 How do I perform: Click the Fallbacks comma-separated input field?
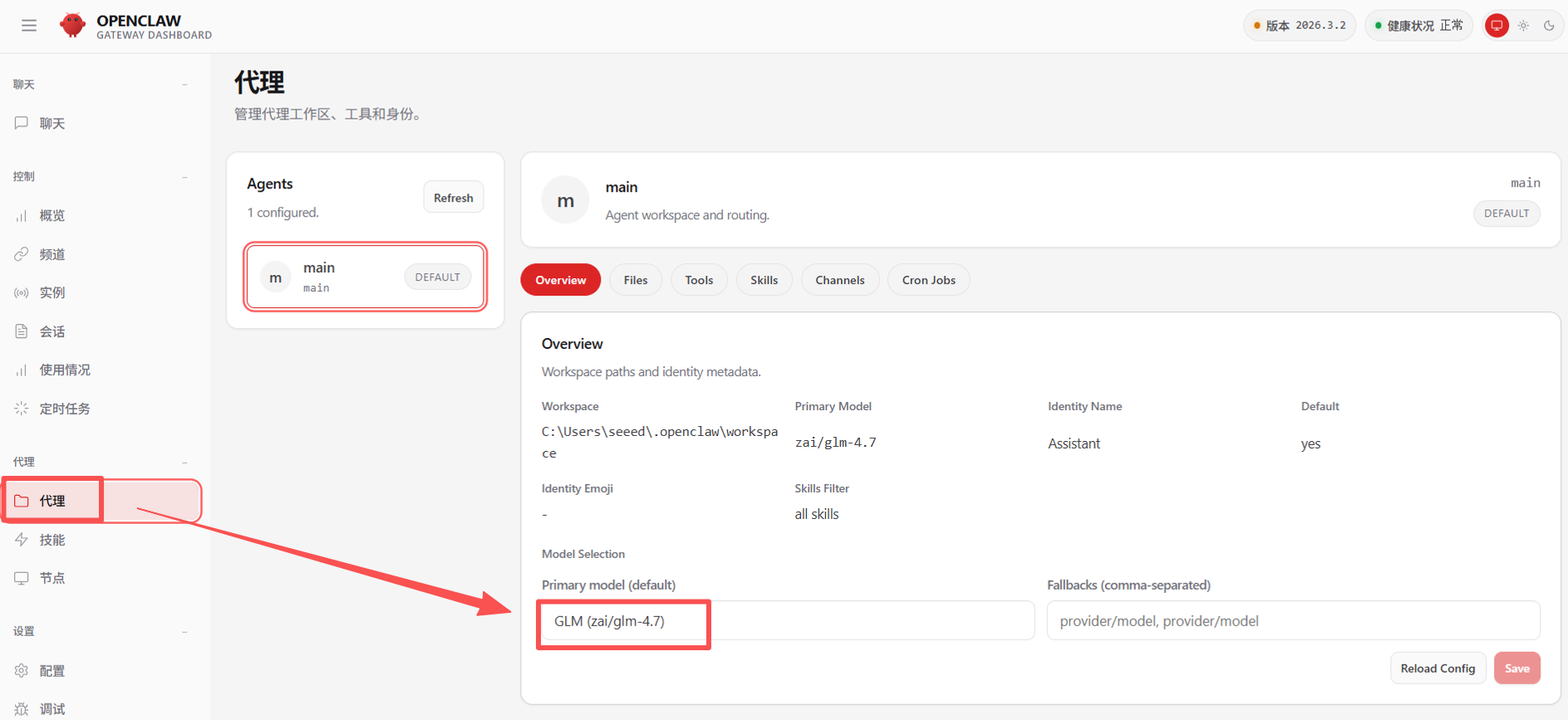(1292, 621)
